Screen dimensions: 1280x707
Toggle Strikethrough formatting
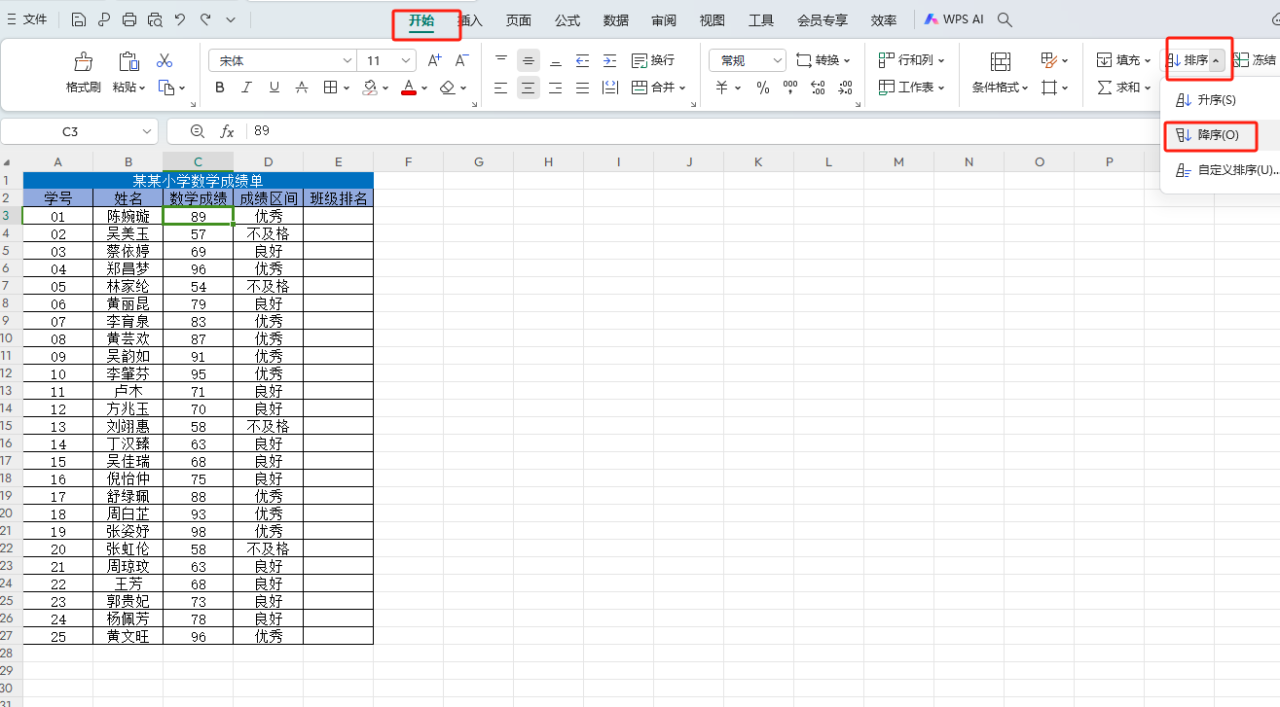301,88
